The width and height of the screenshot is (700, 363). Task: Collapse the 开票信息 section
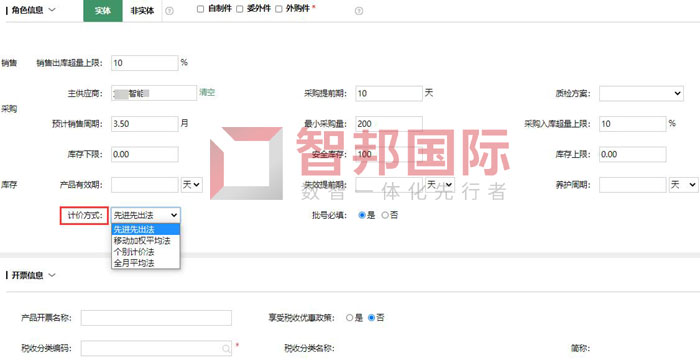(x=52, y=275)
